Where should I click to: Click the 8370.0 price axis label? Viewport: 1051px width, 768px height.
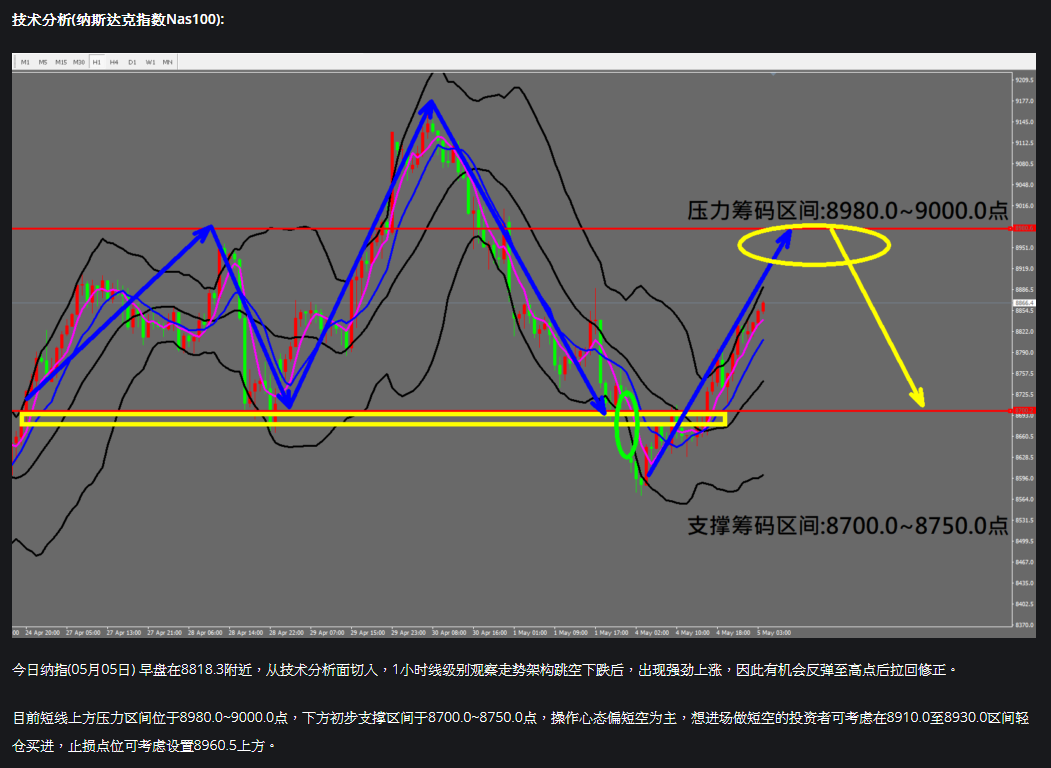1024,625
